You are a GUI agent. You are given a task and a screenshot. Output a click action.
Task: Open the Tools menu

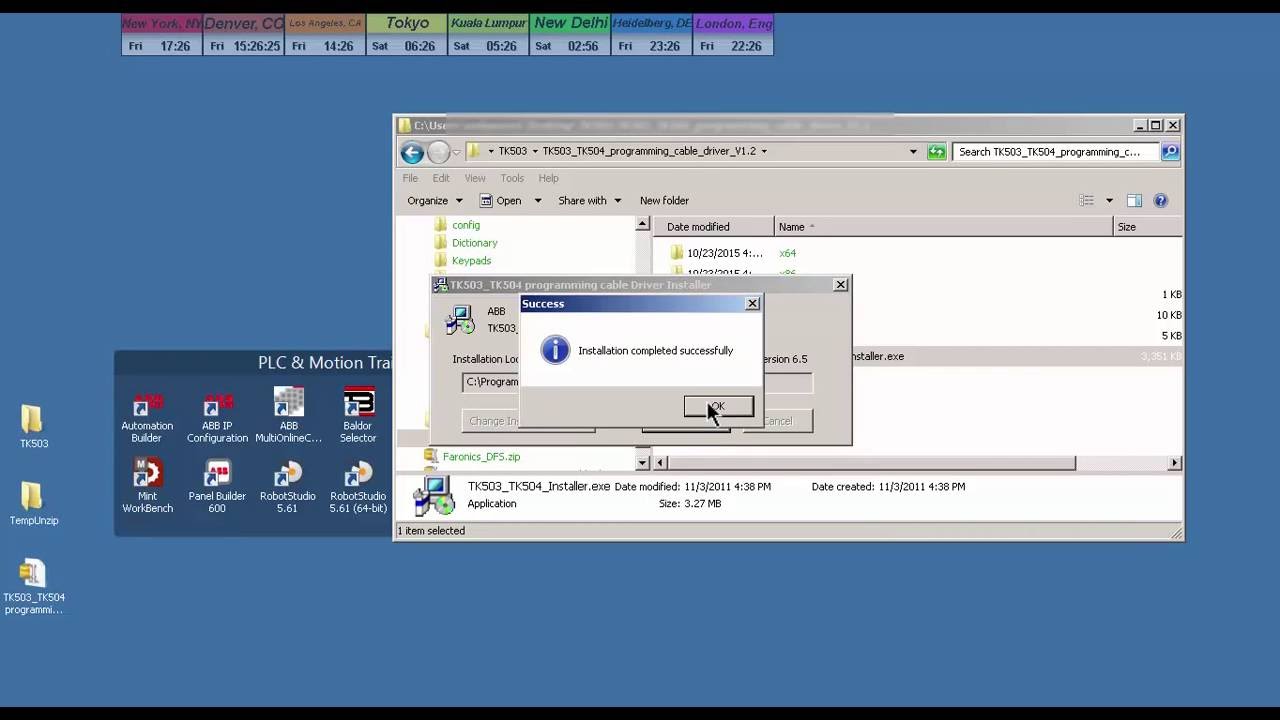512,178
